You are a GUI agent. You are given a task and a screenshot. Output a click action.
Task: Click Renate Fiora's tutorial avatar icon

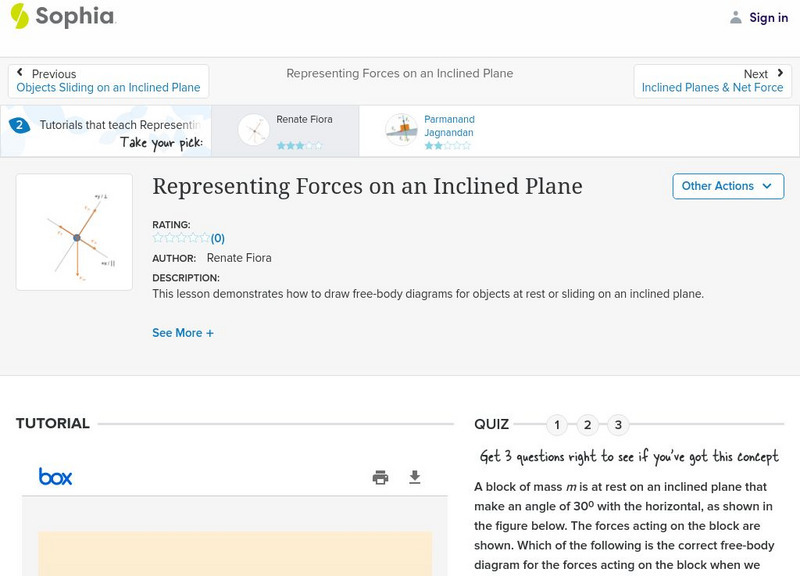tap(254, 130)
